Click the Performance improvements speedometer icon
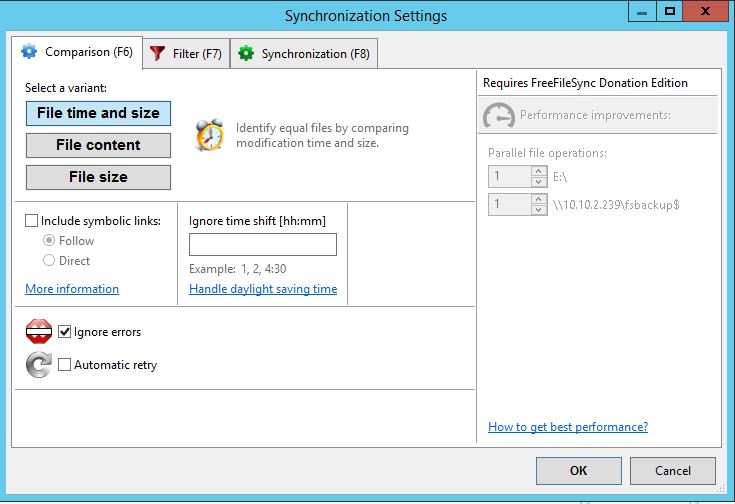Viewport: 735px width, 504px height. click(499, 115)
